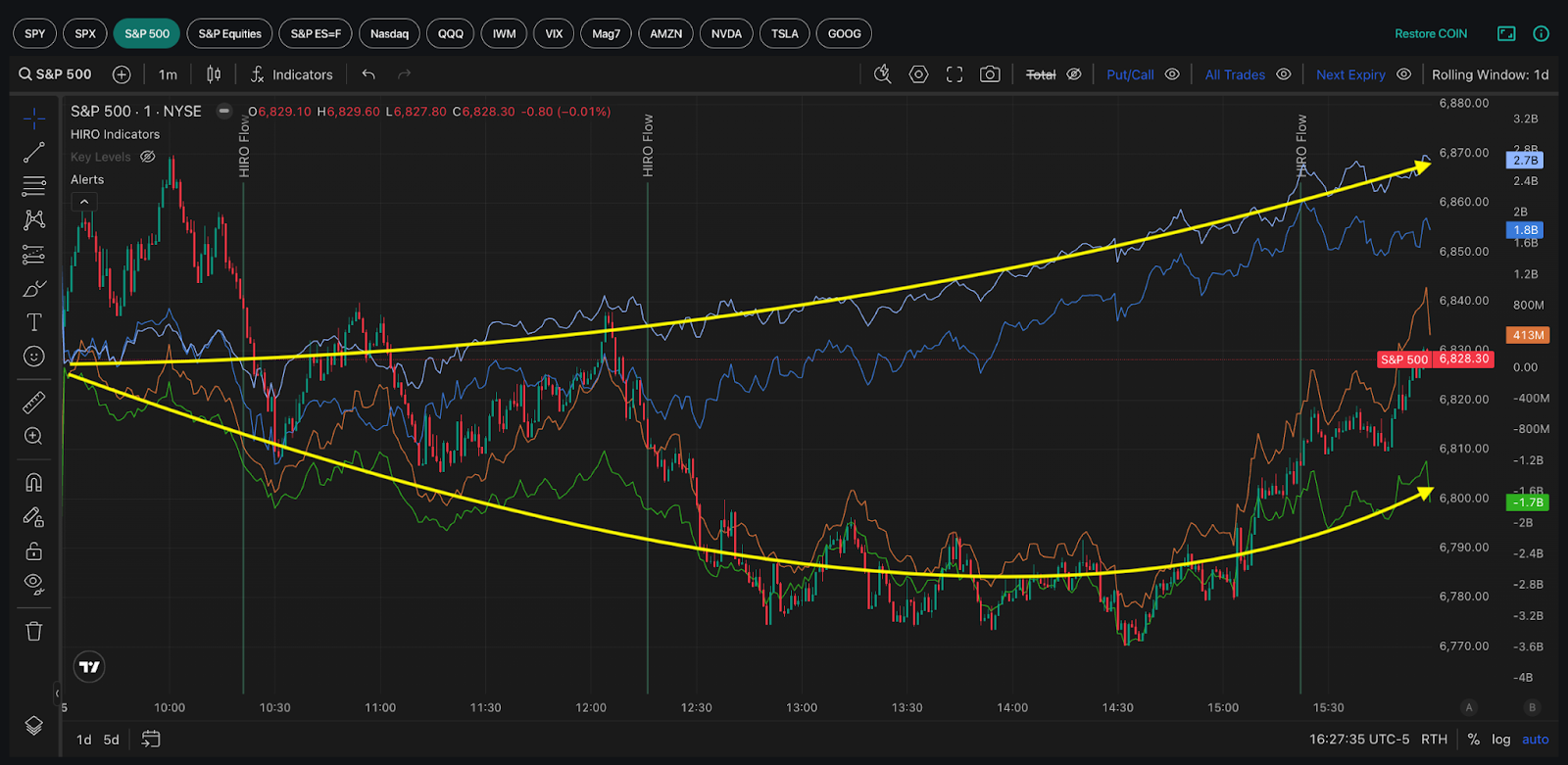The image size is (1568, 765).
Task: Toggle the Key Levels eye icon
Action: 148,157
